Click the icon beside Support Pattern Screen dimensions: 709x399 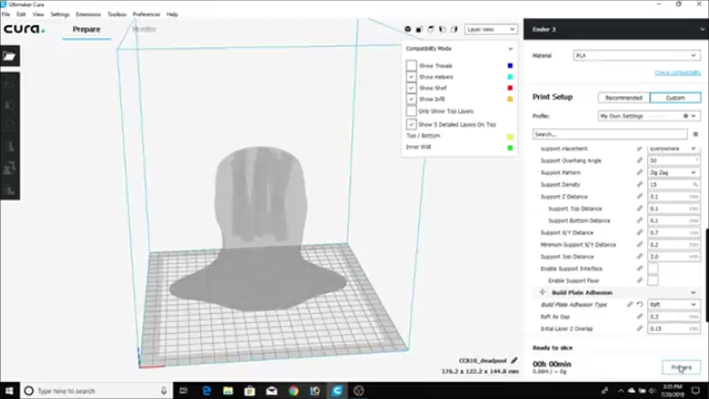(639, 172)
